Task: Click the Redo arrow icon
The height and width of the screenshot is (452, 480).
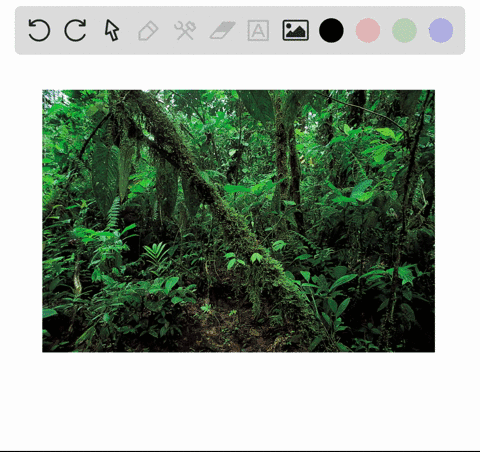Action: [75, 30]
